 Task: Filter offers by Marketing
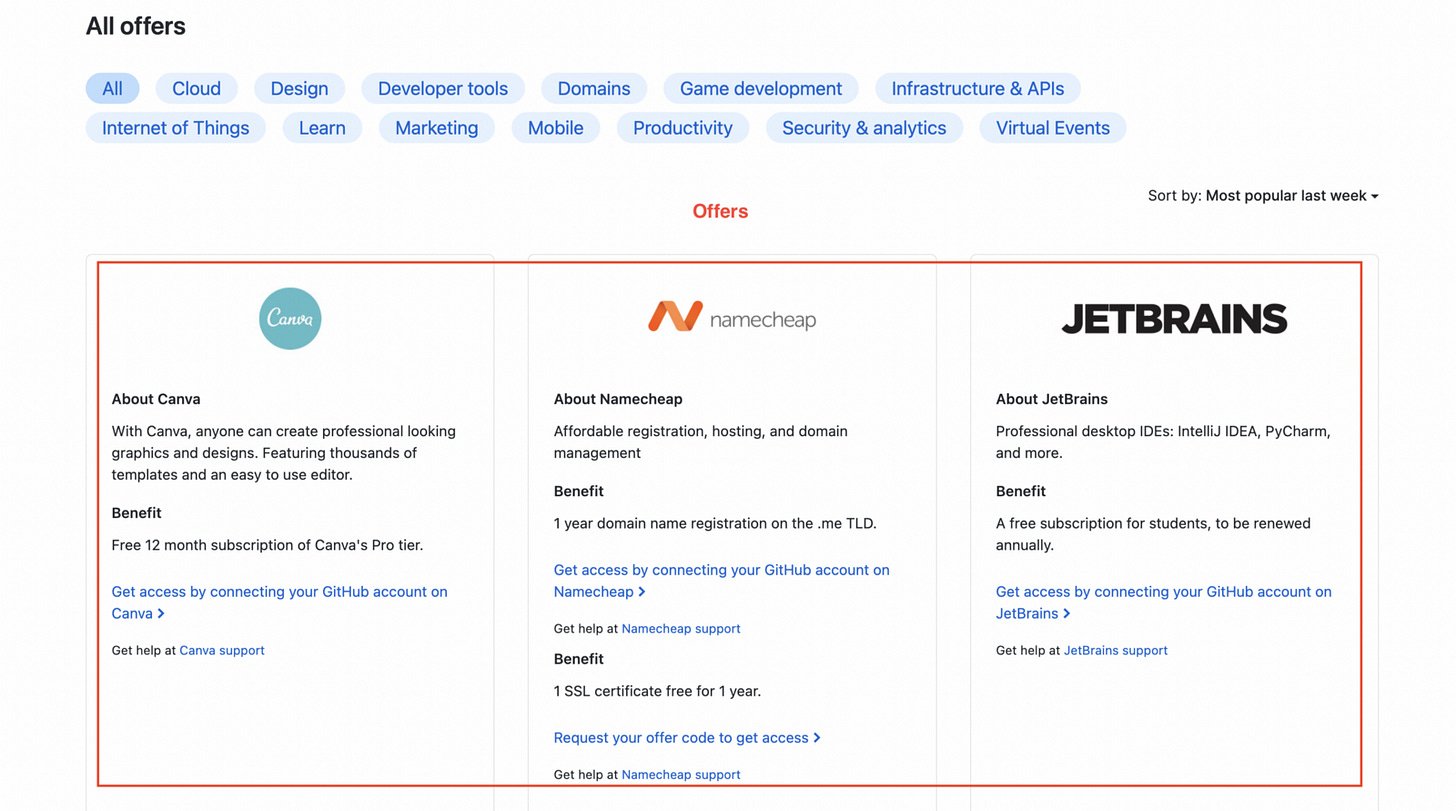pyautogui.click(x=437, y=128)
